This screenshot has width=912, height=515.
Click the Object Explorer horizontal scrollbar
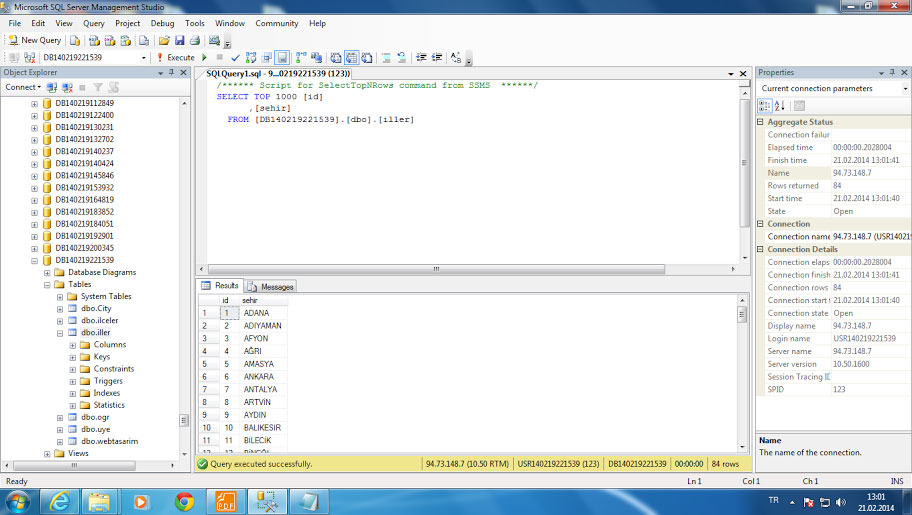coord(74,466)
